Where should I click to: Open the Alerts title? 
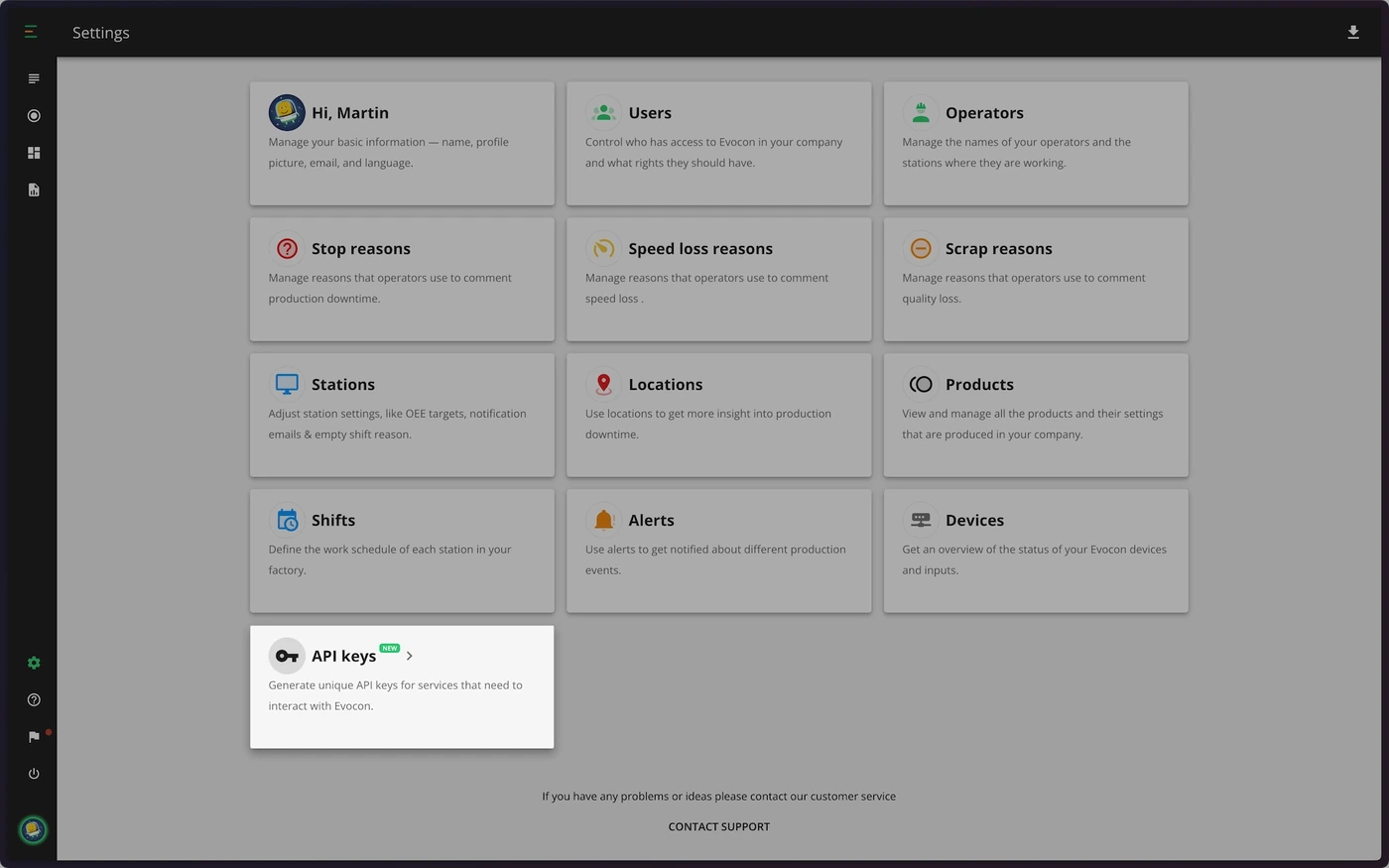coord(651,521)
